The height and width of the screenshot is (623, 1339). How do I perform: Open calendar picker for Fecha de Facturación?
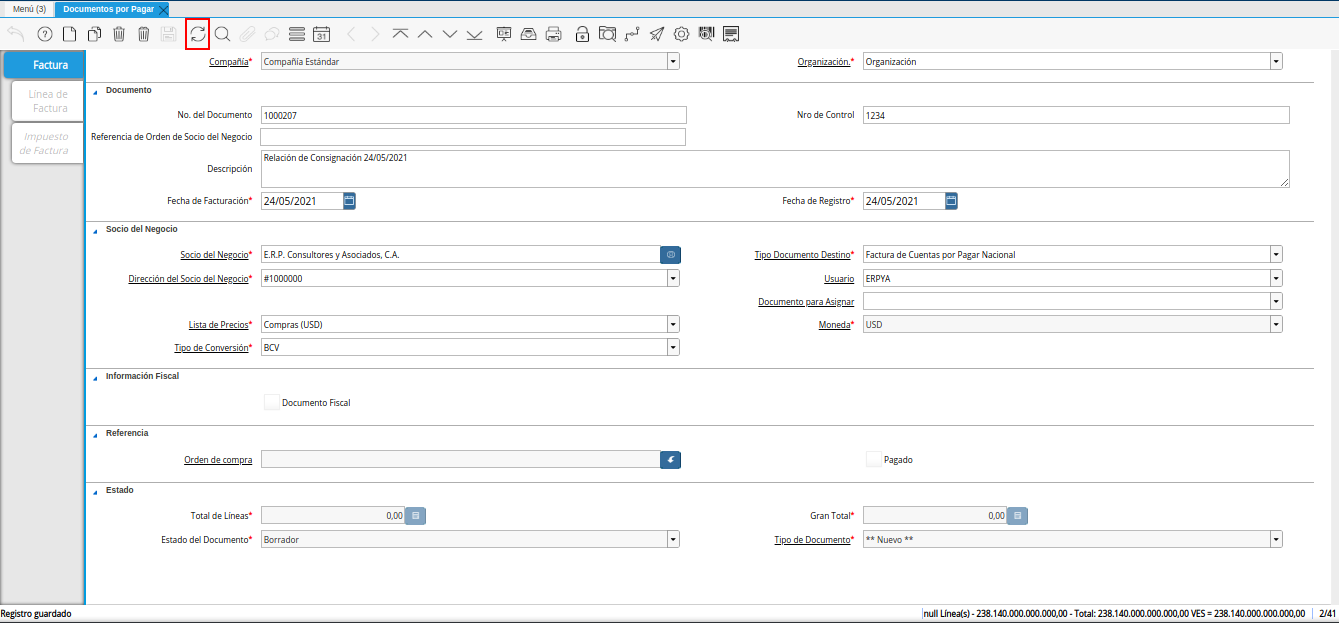tap(349, 201)
